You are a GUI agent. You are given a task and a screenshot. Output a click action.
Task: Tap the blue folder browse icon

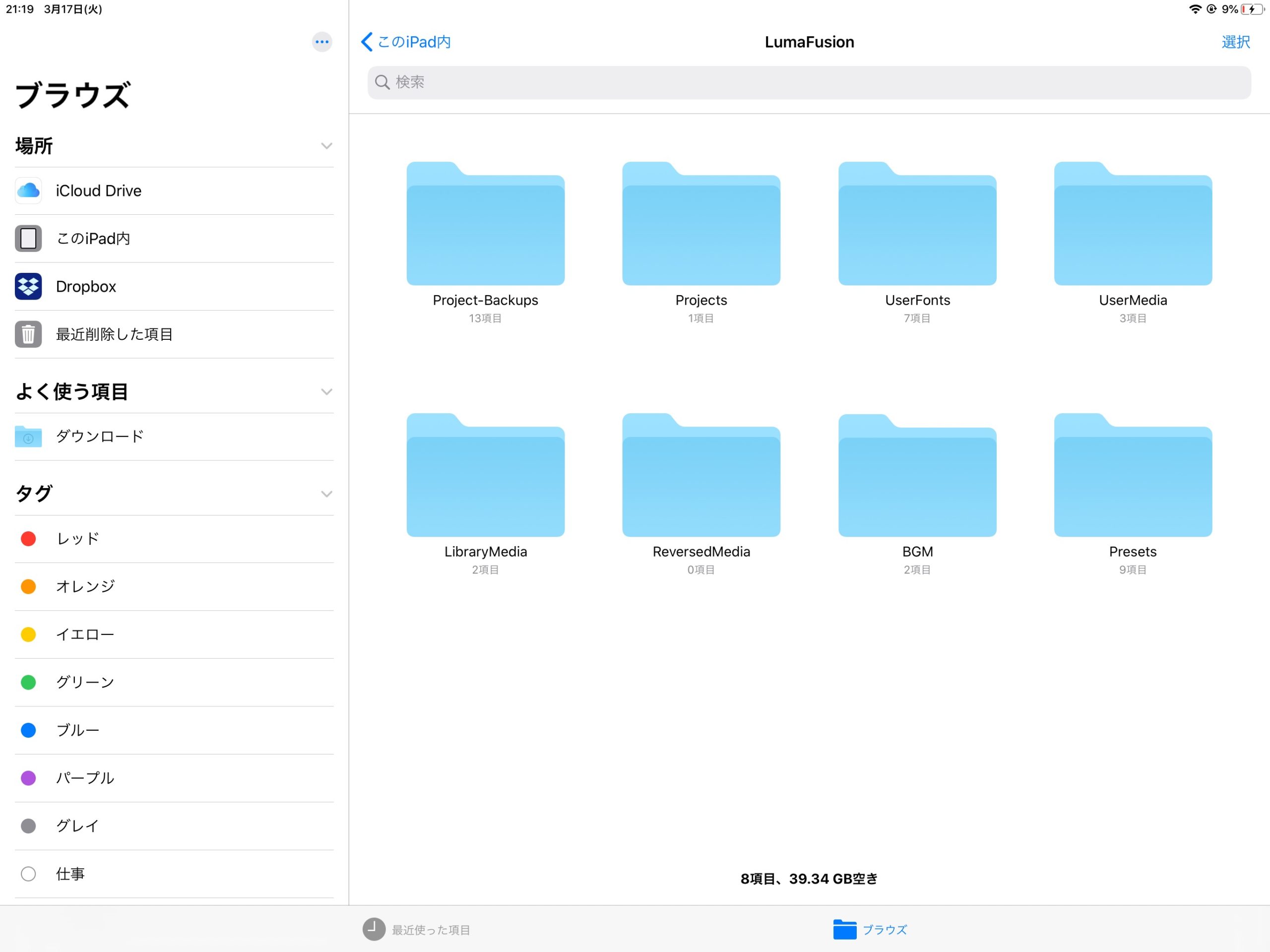tap(844, 929)
